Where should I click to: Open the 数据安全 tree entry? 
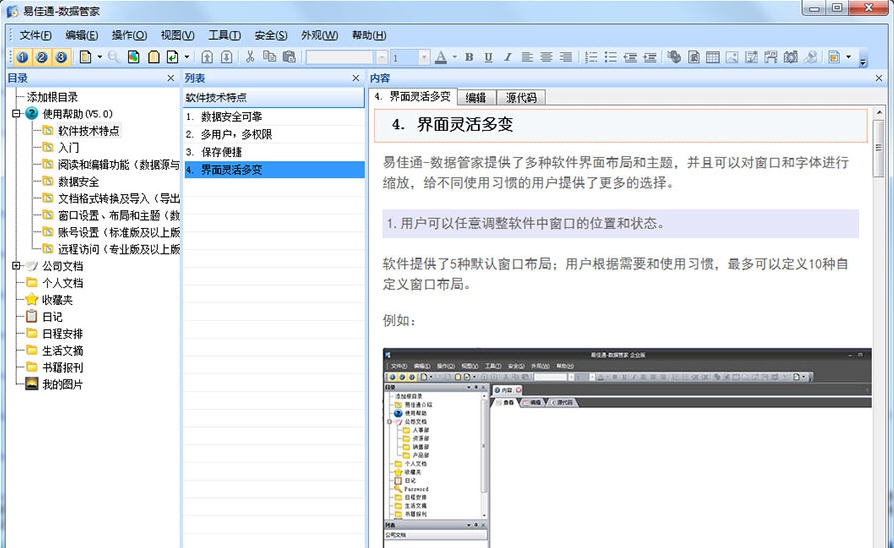[78, 182]
